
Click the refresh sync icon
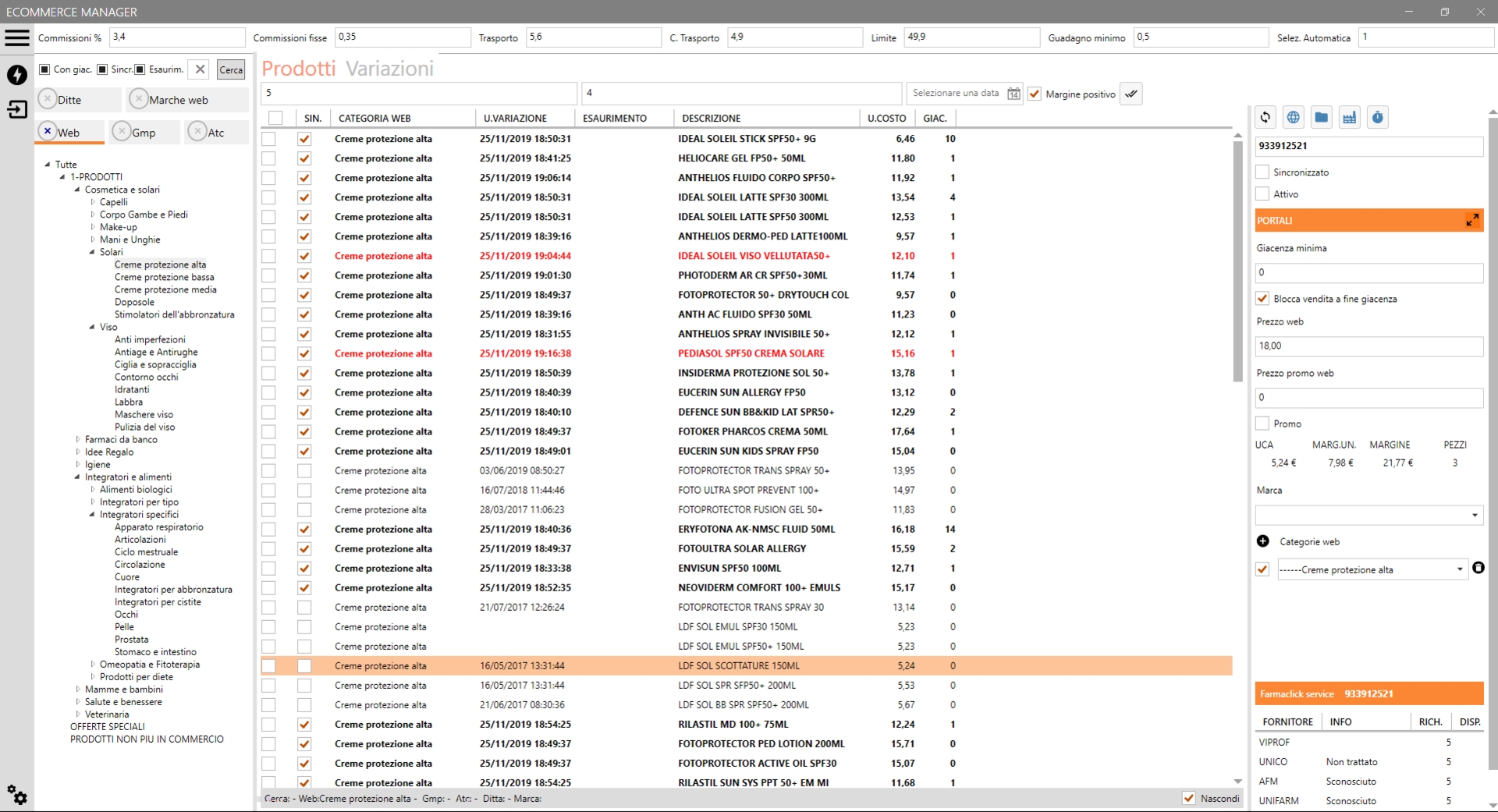point(1265,118)
